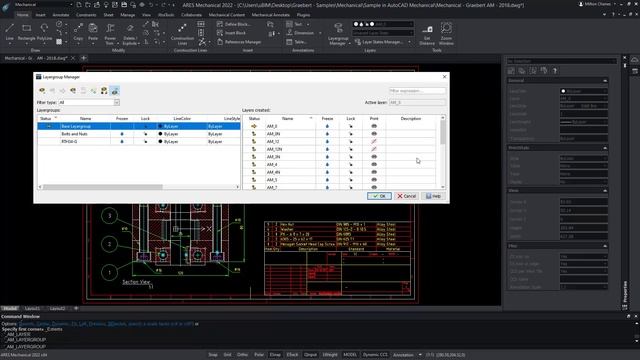
Task: Toggle freeze for layer AM_0N
Action: (x=327, y=134)
